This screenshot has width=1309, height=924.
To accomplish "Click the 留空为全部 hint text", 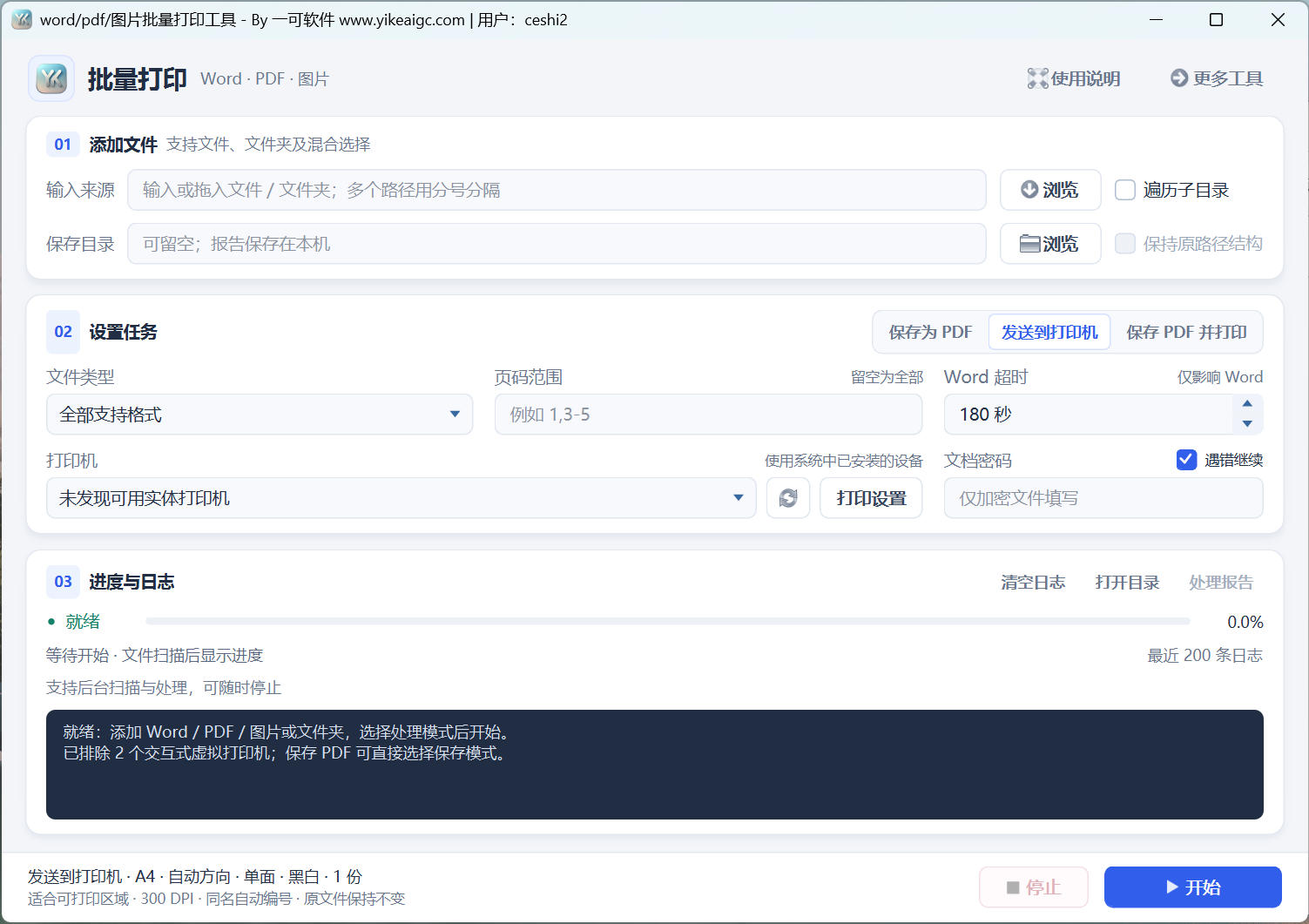I will [887, 377].
